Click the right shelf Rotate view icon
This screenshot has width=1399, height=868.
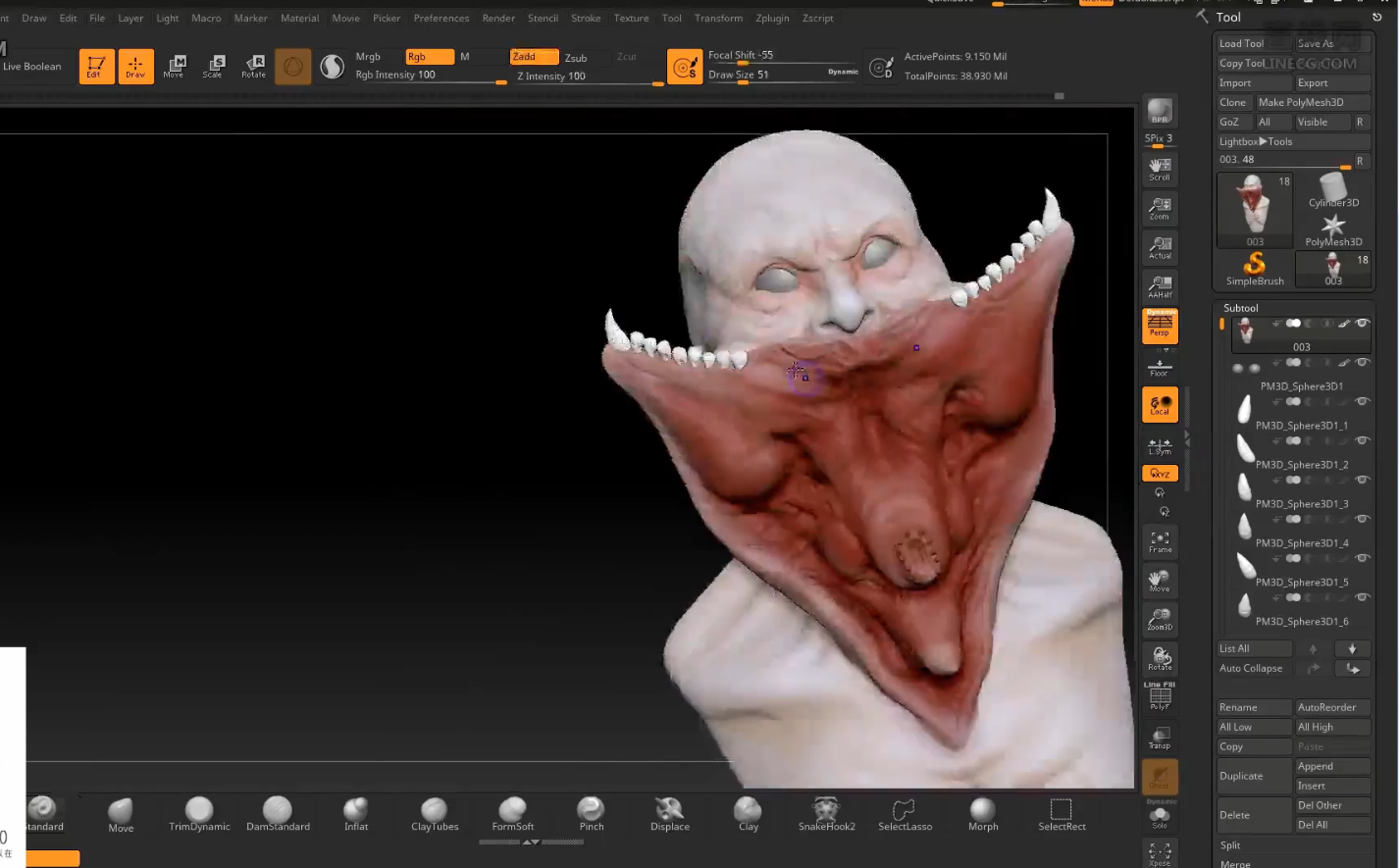click(x=1160, y=658)
